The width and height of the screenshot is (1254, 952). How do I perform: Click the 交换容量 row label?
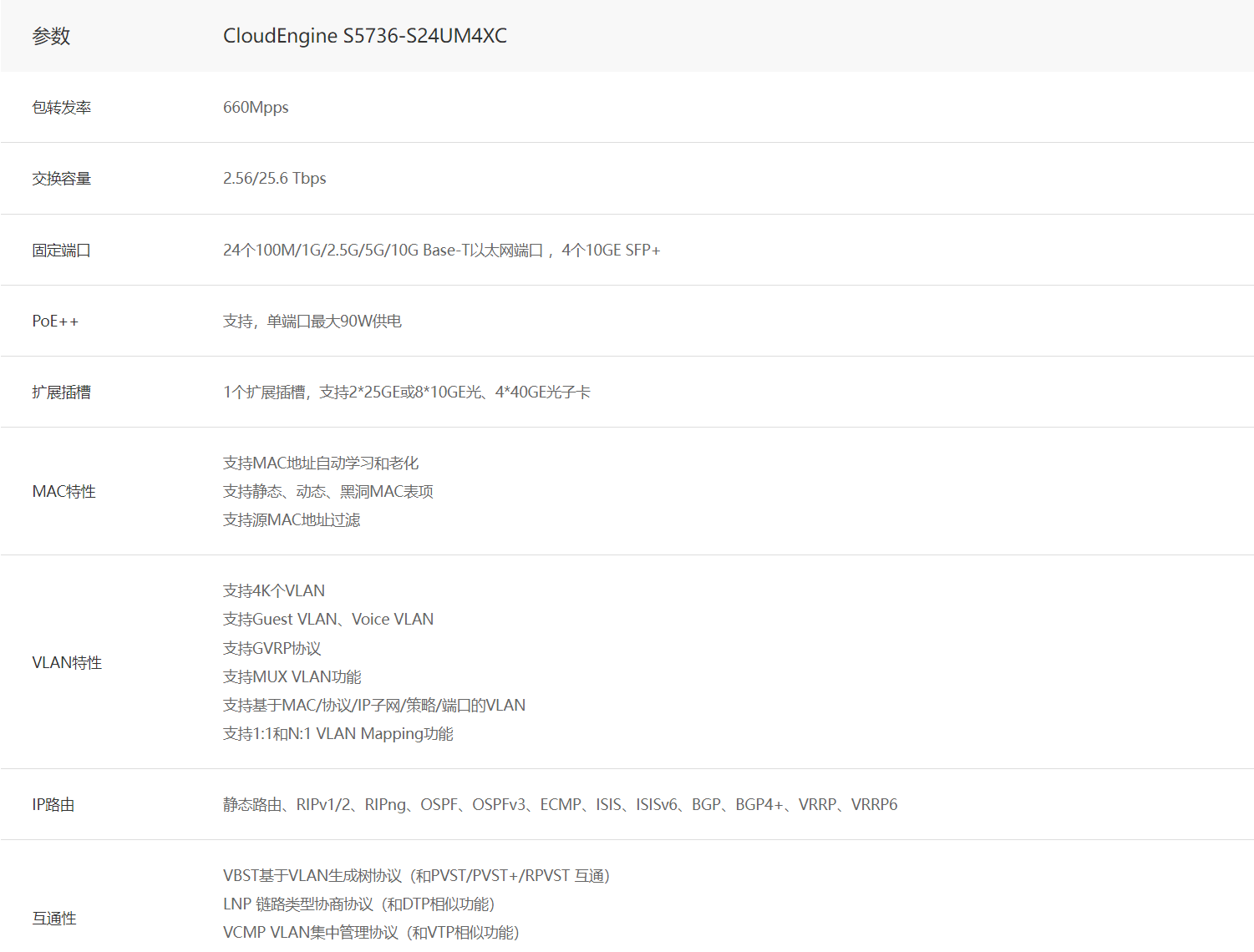61,178
